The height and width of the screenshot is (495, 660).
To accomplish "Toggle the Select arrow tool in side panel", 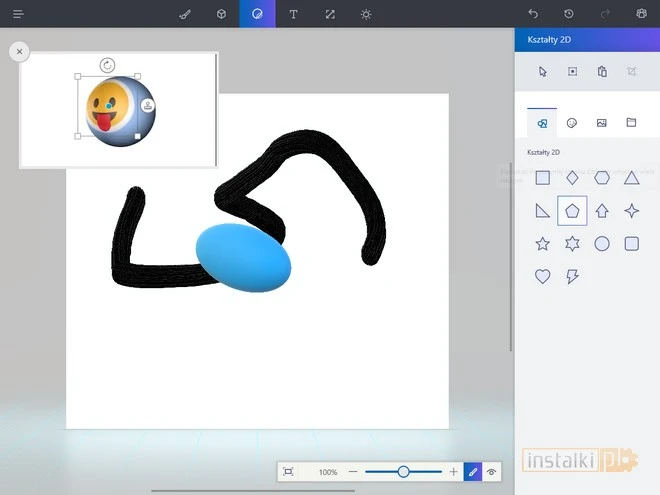I will pos(543,71).
